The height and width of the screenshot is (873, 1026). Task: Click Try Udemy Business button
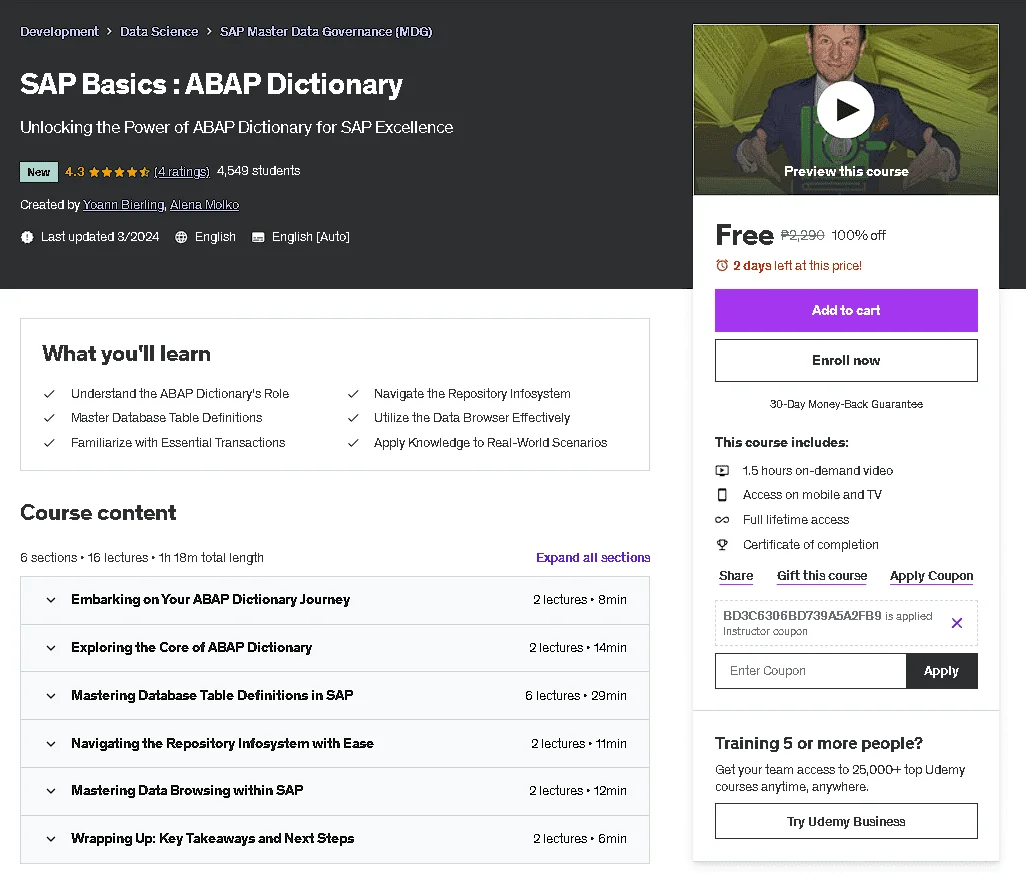pos(846,821)
